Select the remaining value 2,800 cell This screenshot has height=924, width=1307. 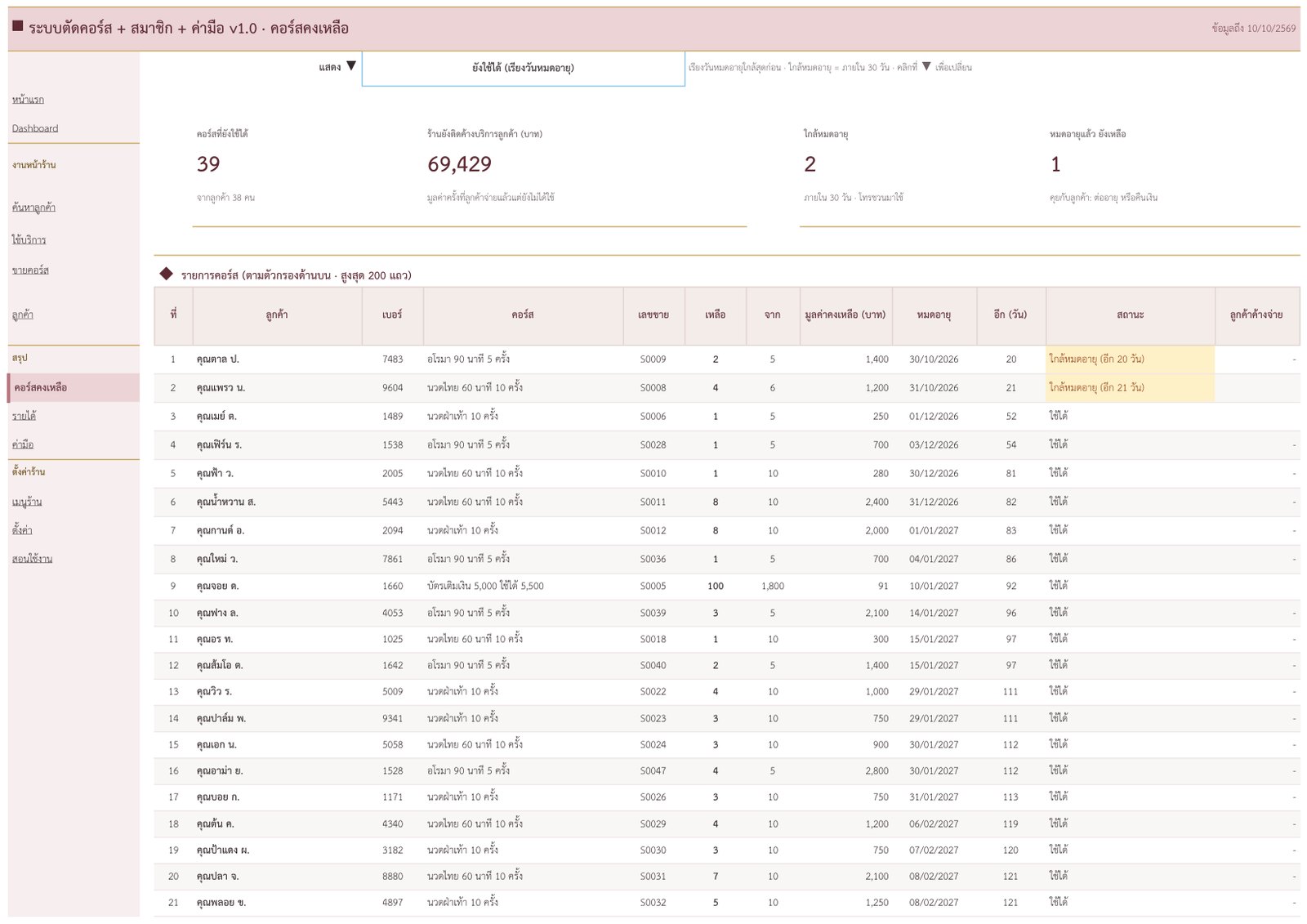click(x=845, y=771)
